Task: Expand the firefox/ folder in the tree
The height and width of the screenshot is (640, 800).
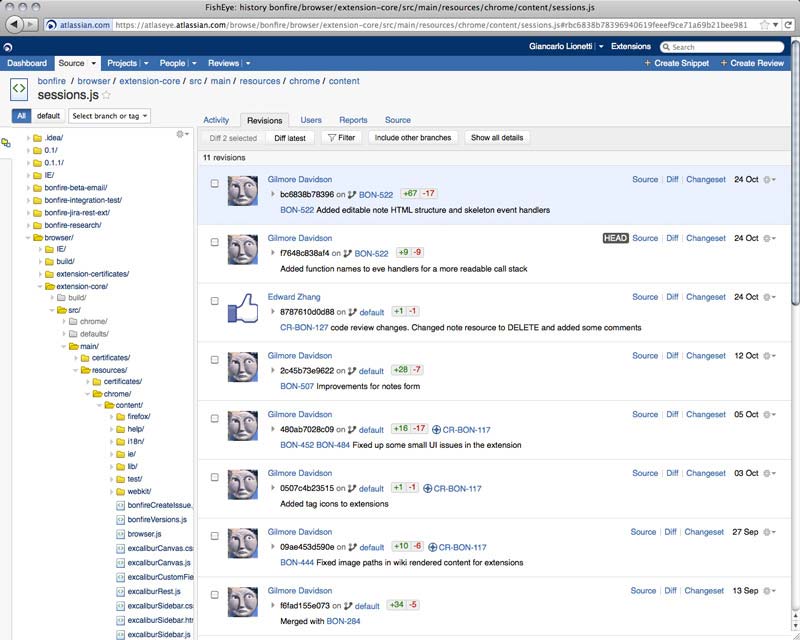Action: (111, 417)
